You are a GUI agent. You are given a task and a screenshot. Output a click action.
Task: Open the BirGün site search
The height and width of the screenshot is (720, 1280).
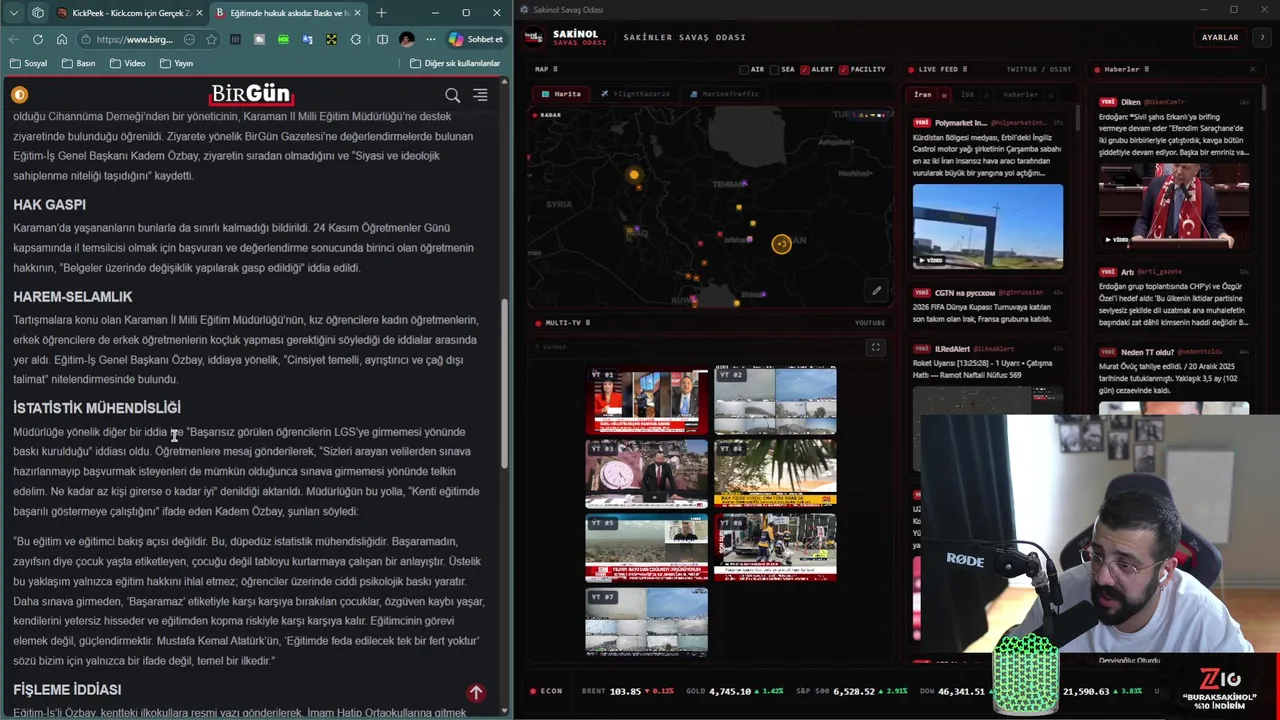pyautogui.click(x=453, y=95)
